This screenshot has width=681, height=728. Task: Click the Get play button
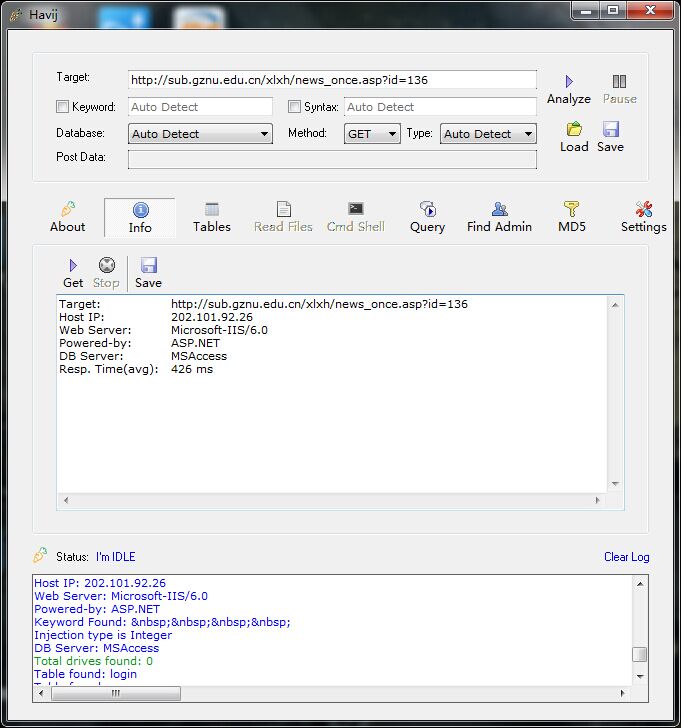click(73, 273)
